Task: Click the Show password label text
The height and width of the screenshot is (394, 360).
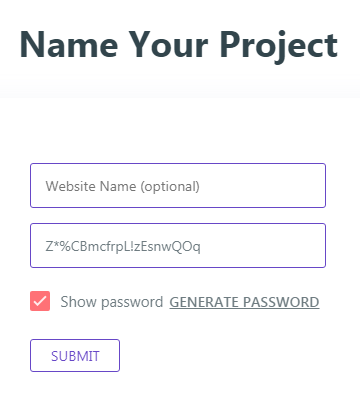Action: pyautogui.click(x=112, y=302)
